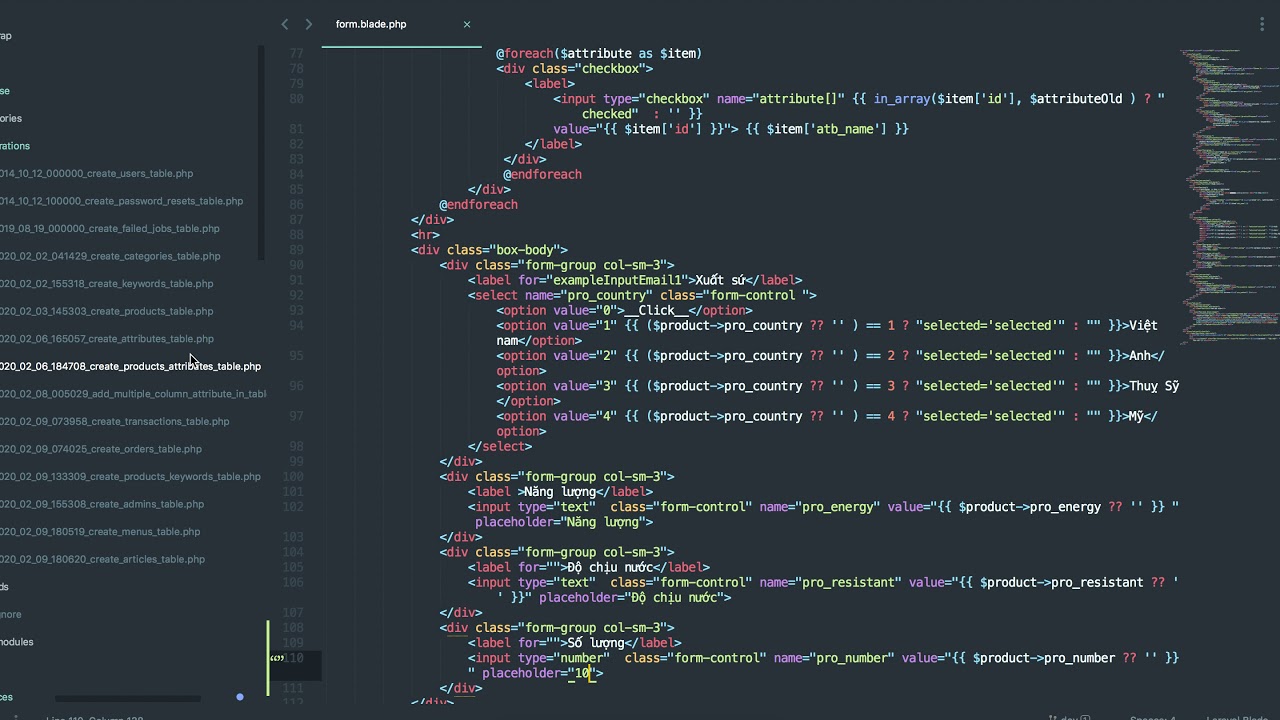Select the form.blade.php tab
The width and height of the screenshot is (1280, 720).
(371, 24)
